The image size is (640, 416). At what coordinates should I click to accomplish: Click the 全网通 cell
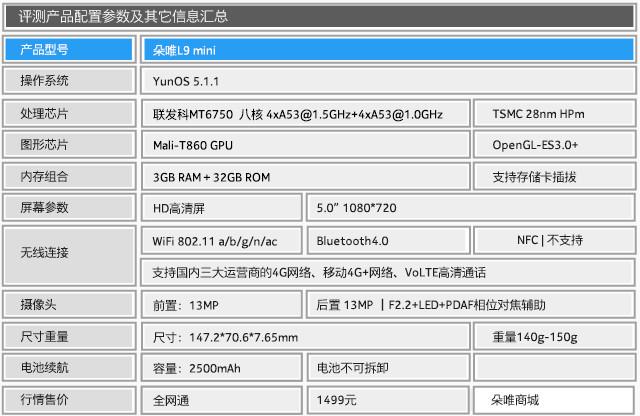[222, 400]
